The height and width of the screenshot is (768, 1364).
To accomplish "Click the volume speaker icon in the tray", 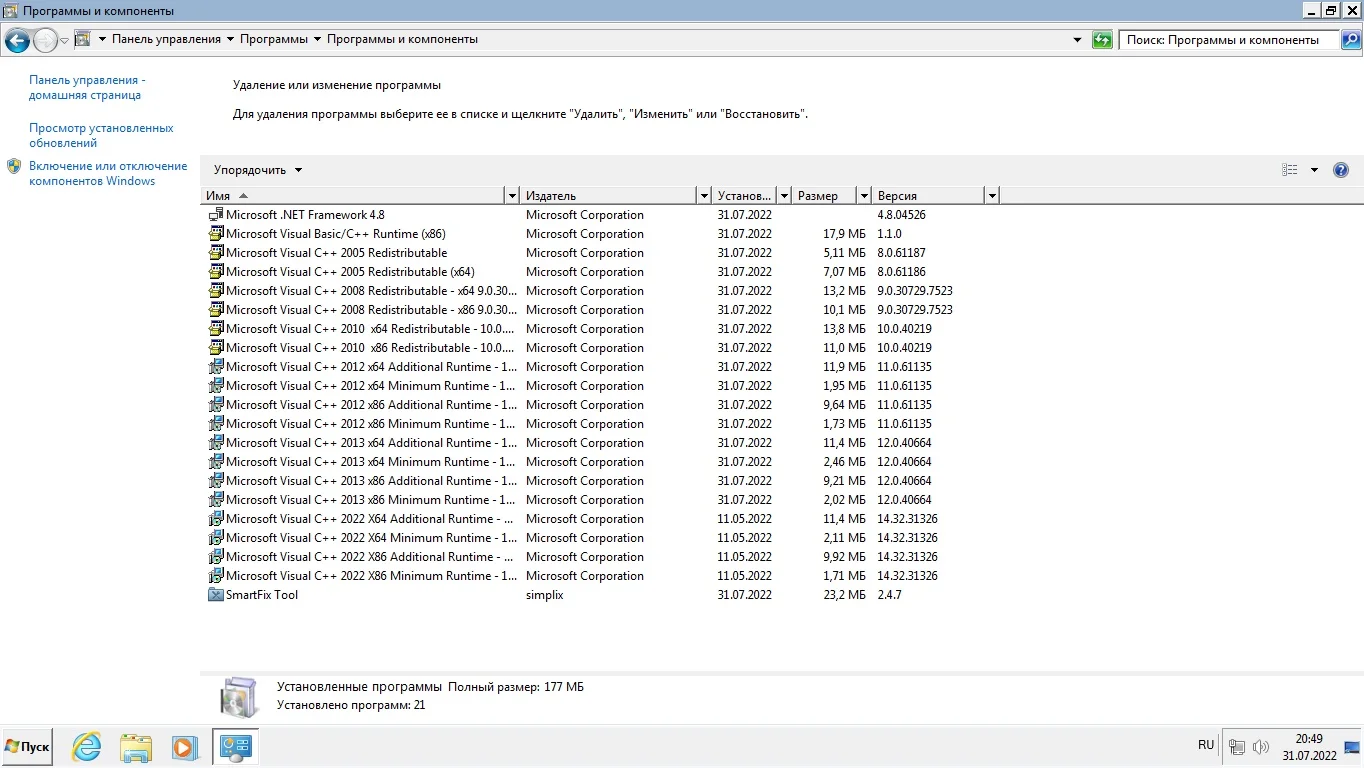I will pos(1260,746).
